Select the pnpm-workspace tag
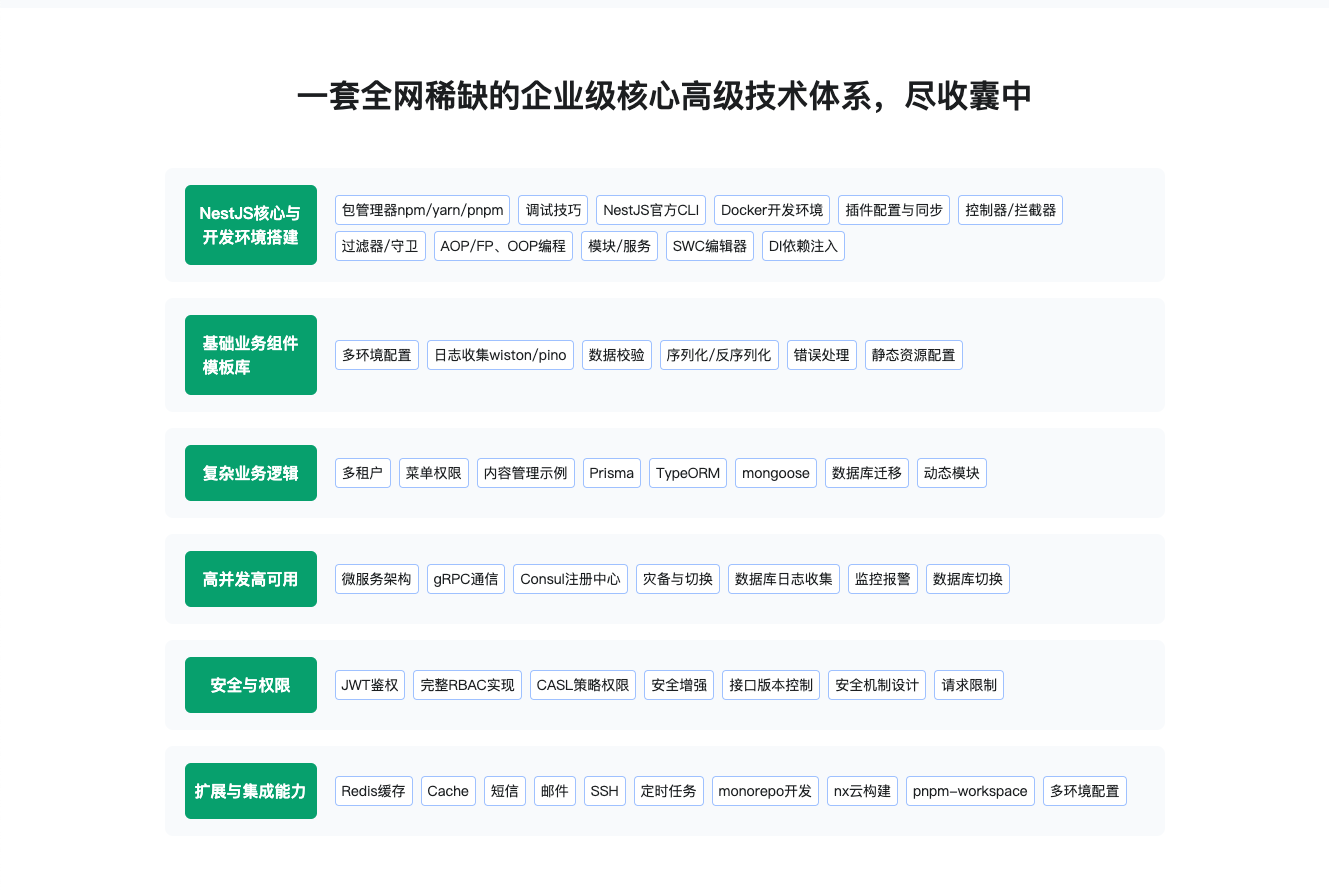Image resolution: width=1329 pixels, height=893 pixels. [970, 791]
